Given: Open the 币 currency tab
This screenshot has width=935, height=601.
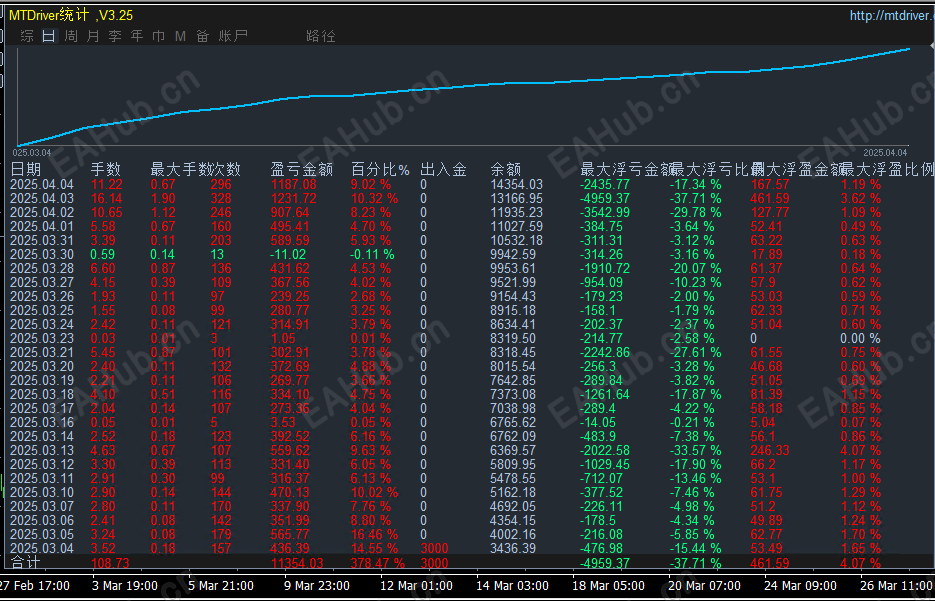Looking at the screenshot, I should point(159,36).
